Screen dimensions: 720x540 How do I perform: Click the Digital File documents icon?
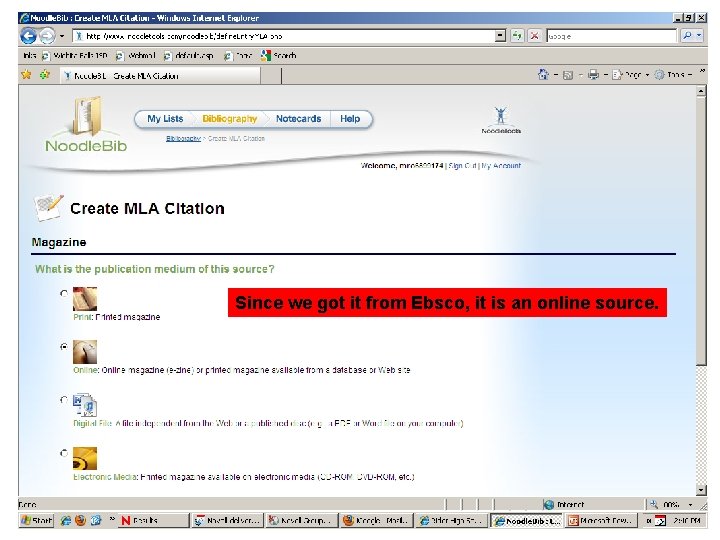85,405
